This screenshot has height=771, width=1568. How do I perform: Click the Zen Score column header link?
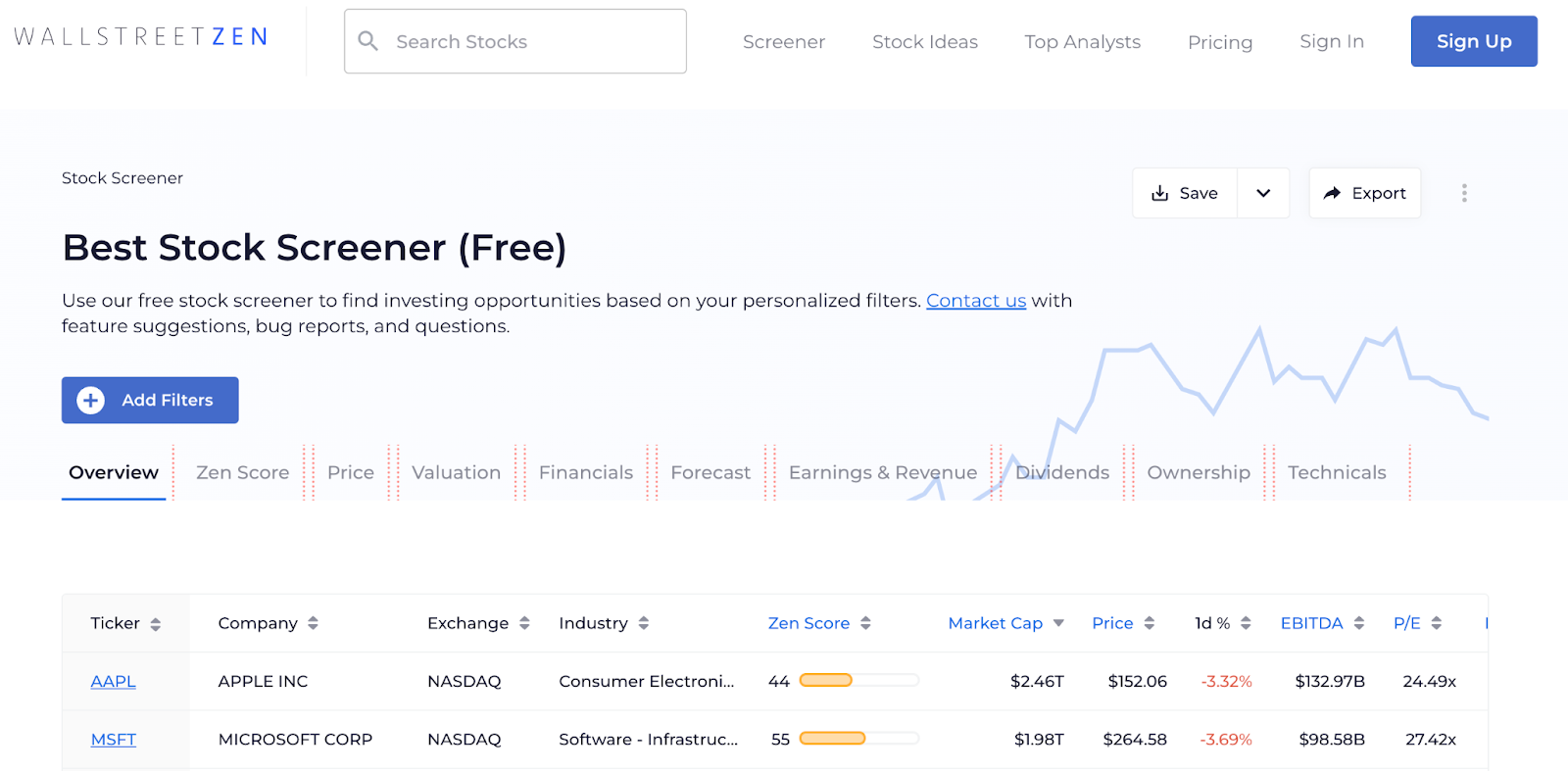(808, 623)
